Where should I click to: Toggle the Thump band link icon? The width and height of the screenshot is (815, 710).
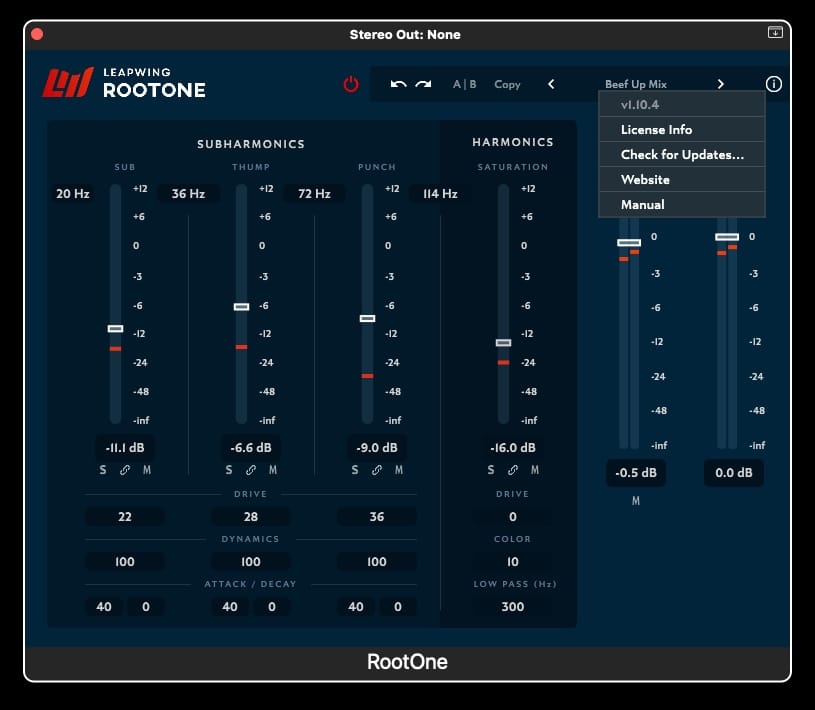[251, 470]
